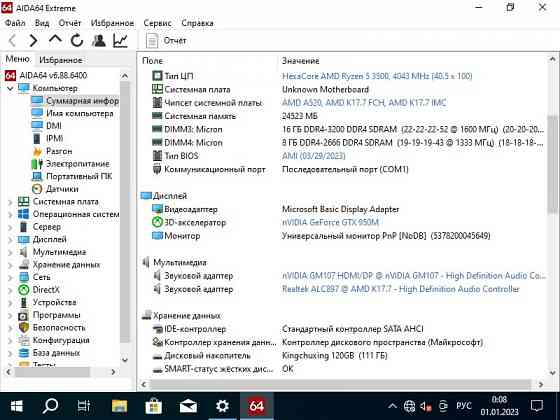Select Суммарная информация in the tree
Screen dimensions: 560x420
click(x=82, y=101)
